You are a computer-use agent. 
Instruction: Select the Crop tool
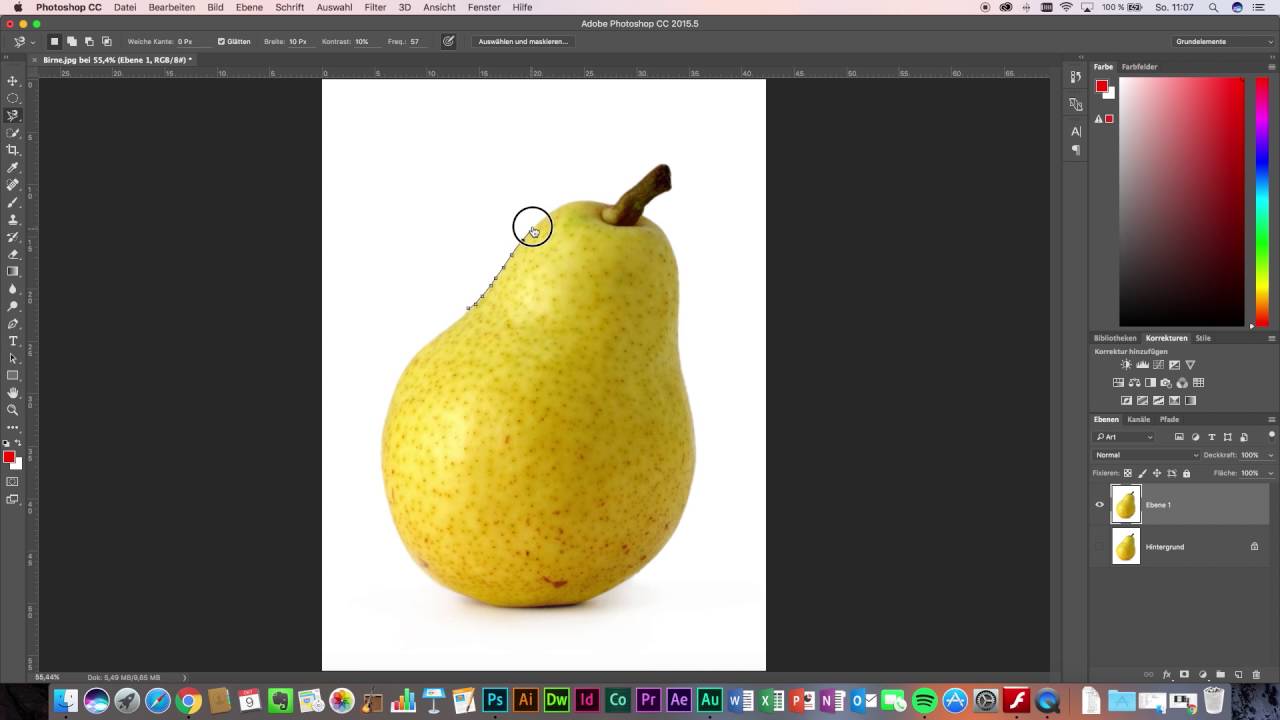13,150
